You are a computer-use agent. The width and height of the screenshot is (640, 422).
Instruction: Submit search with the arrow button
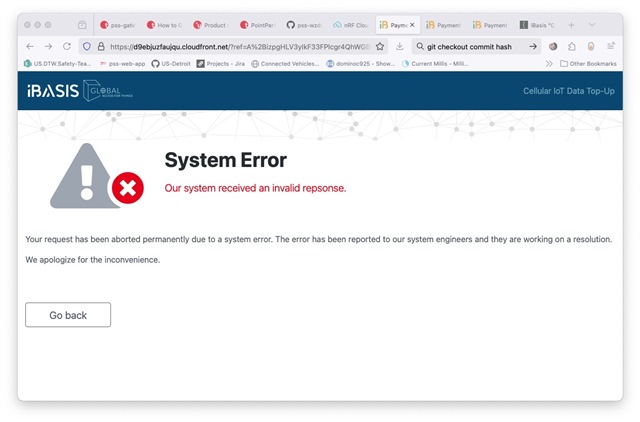coord(533,47)
